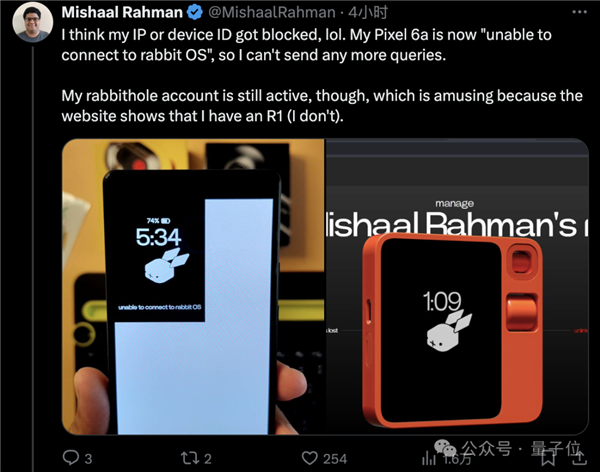Viewport: 600px width, 472px height.
Task: Click the 4小时 timestamp link
Action: (367, 13)
